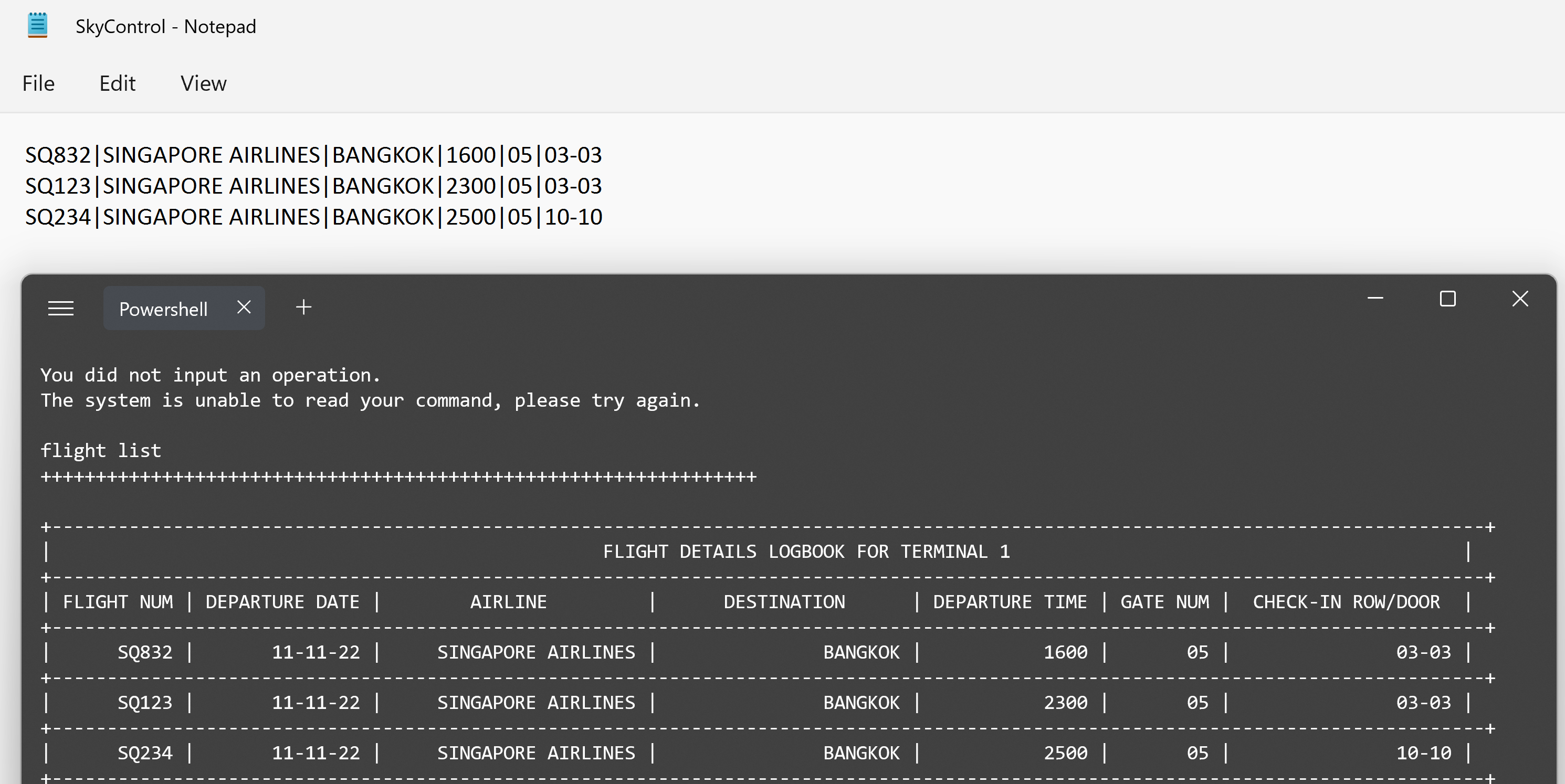
Task: Click the FLIGHT DETAILS LOGBOOK heading
Action: click(805, 552)
